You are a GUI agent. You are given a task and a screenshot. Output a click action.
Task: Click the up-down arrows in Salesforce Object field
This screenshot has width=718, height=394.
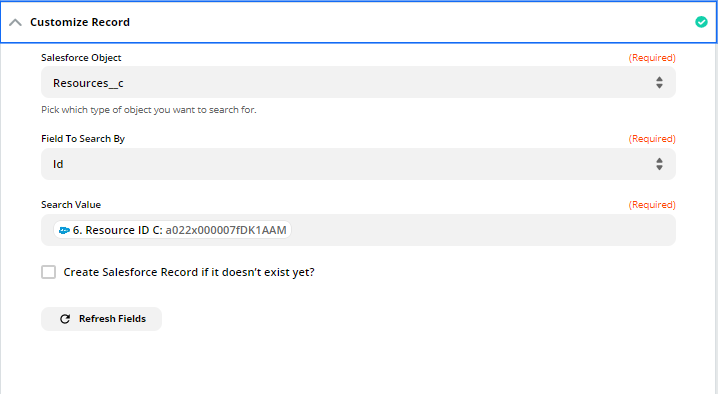pyautogui.click(x=659, y=82)
